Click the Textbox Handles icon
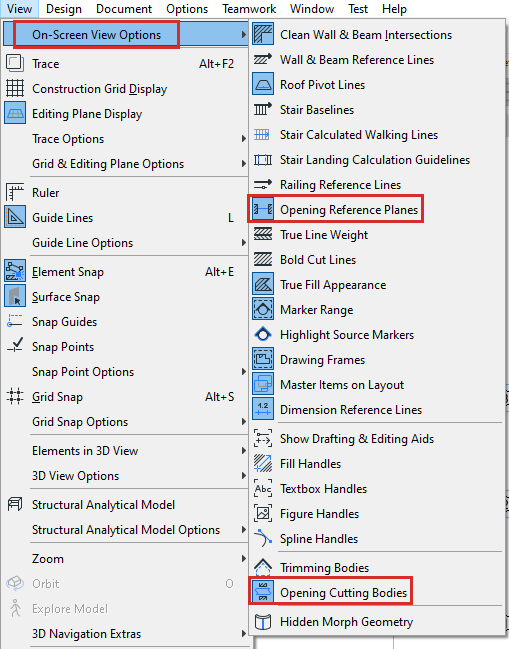The image size is (509, 649). pos(263,488)
